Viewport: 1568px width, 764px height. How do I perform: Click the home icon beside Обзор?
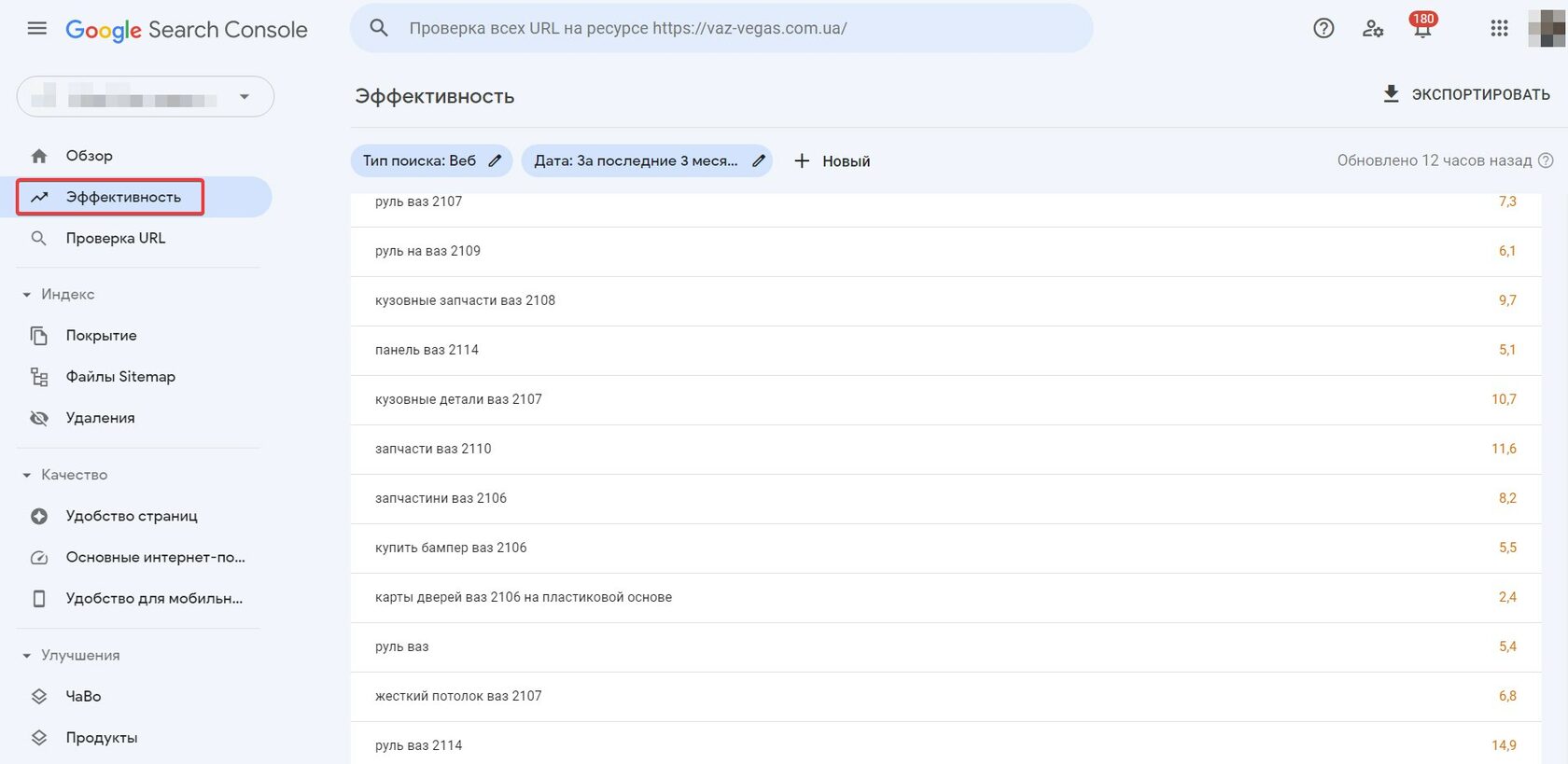pos(39,156)
